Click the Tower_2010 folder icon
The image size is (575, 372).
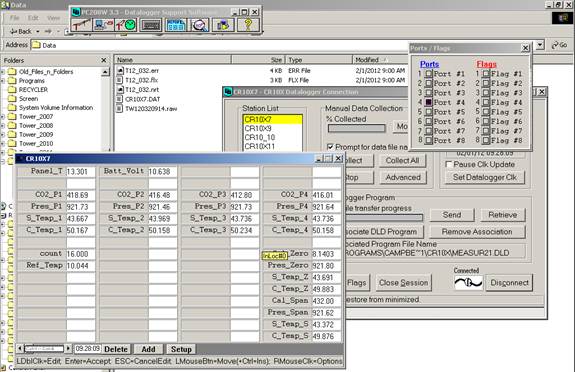pos(12,143)
